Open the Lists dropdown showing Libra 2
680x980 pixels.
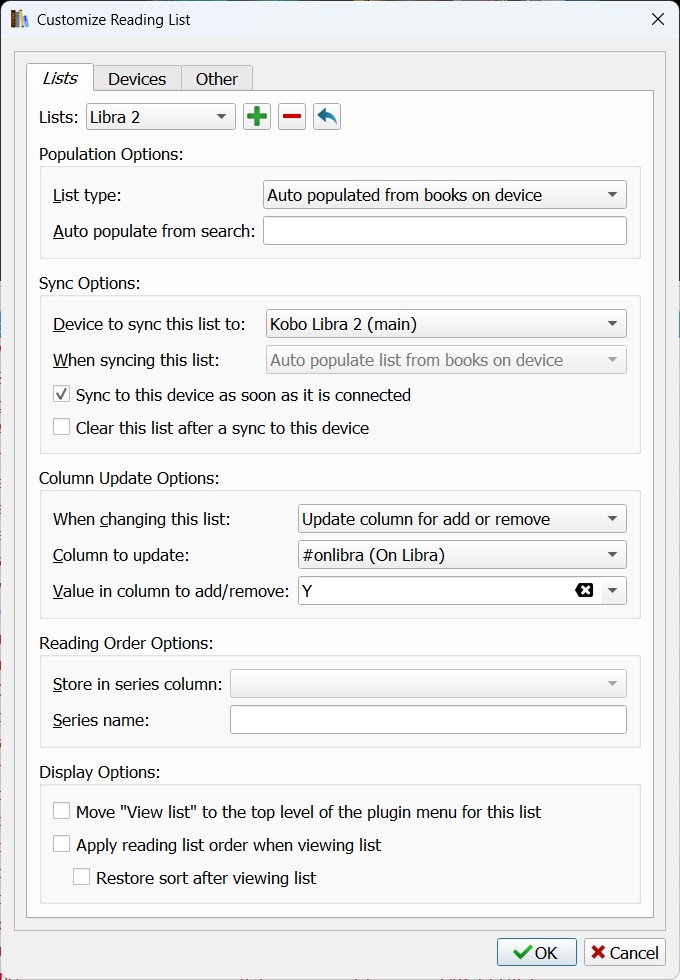161,117
